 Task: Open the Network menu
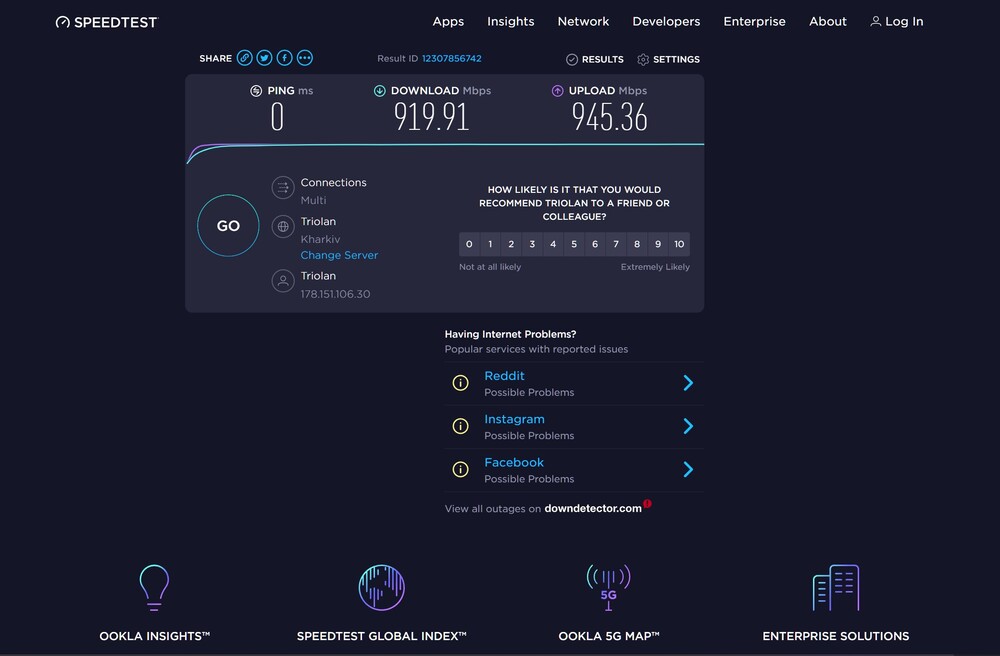[584, 22]
